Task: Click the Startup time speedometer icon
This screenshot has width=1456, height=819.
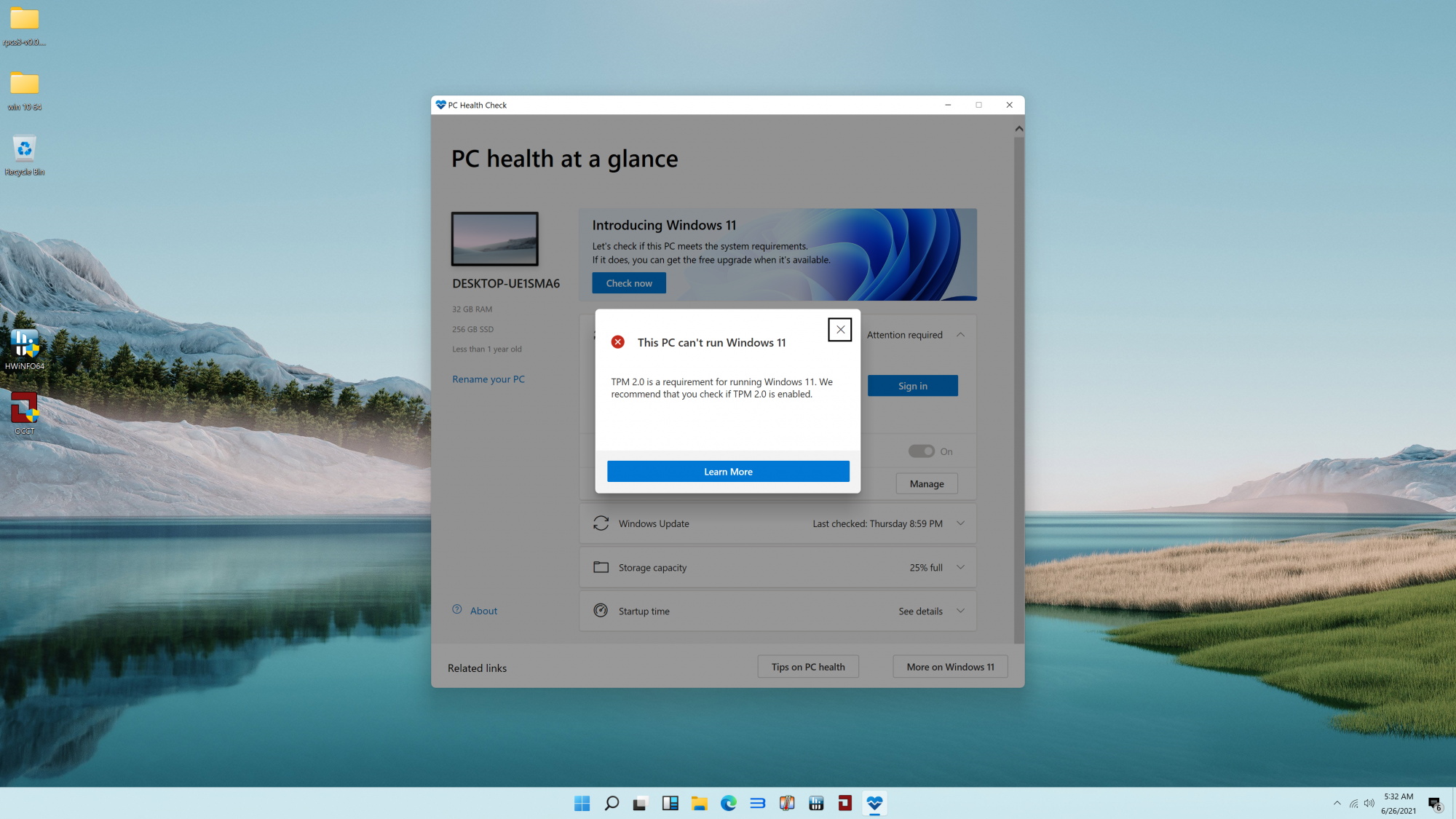Action: 601,611
